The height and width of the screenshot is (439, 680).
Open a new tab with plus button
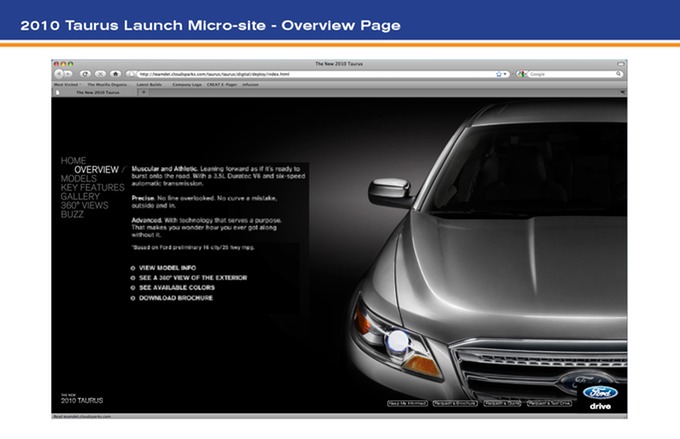click(x=144, y=92)
